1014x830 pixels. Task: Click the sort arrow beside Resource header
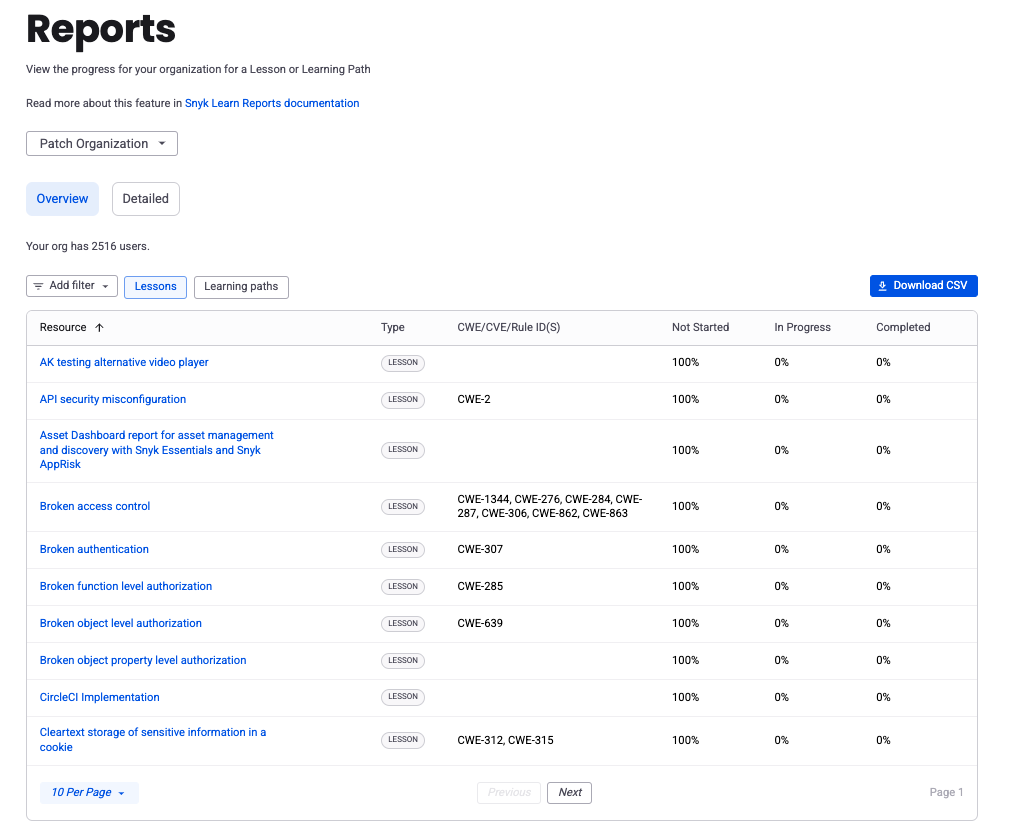(99, 328)
